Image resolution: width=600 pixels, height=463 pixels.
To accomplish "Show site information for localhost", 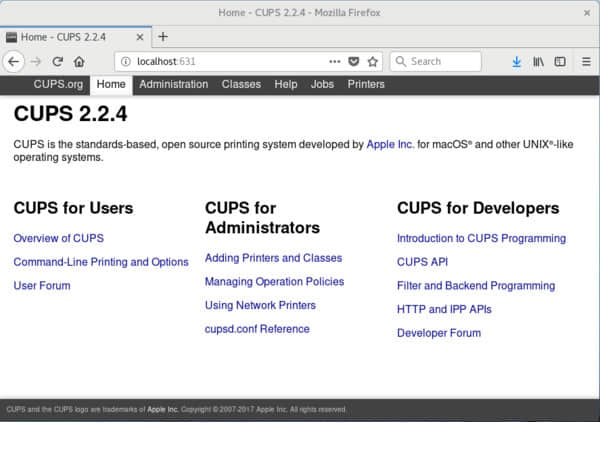I will pos(125,61).
